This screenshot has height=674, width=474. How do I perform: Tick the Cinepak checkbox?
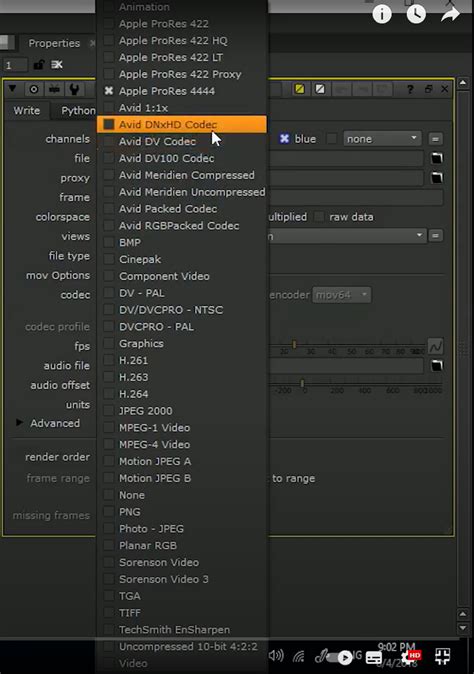(109, 259)
